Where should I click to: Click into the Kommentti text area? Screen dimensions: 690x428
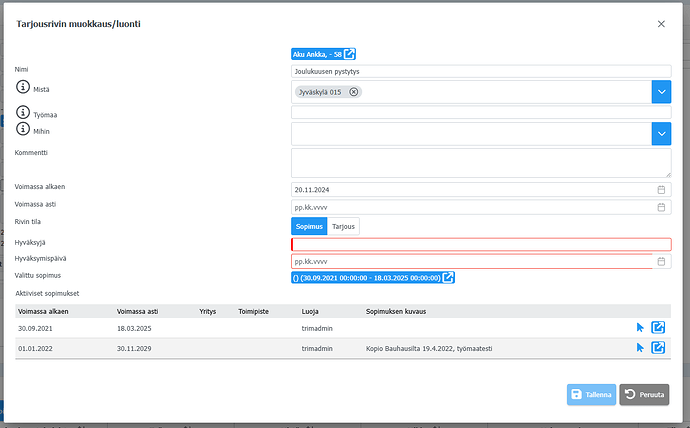[480, 162]
